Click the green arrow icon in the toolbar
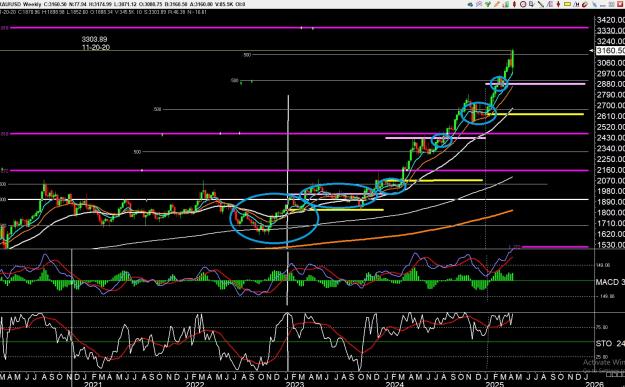 [488, 4]
